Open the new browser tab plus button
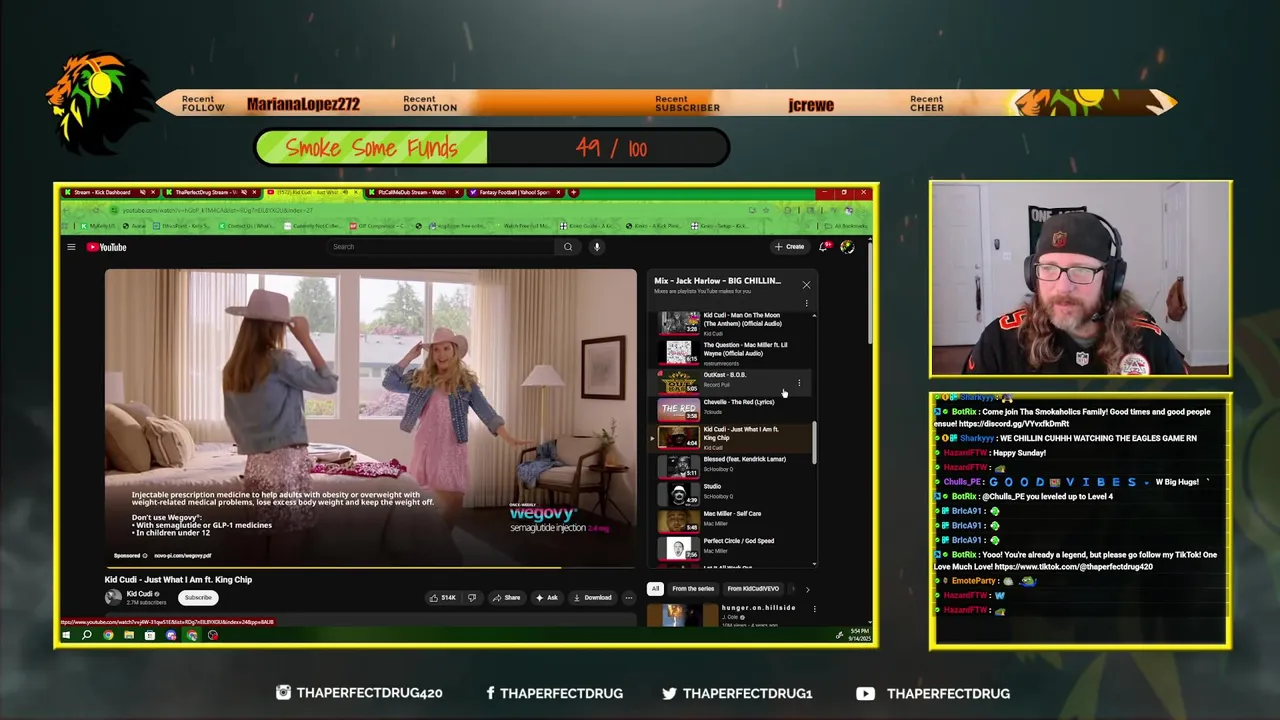This screenshot has width=1280, height=720. click(x=572, y=192)
